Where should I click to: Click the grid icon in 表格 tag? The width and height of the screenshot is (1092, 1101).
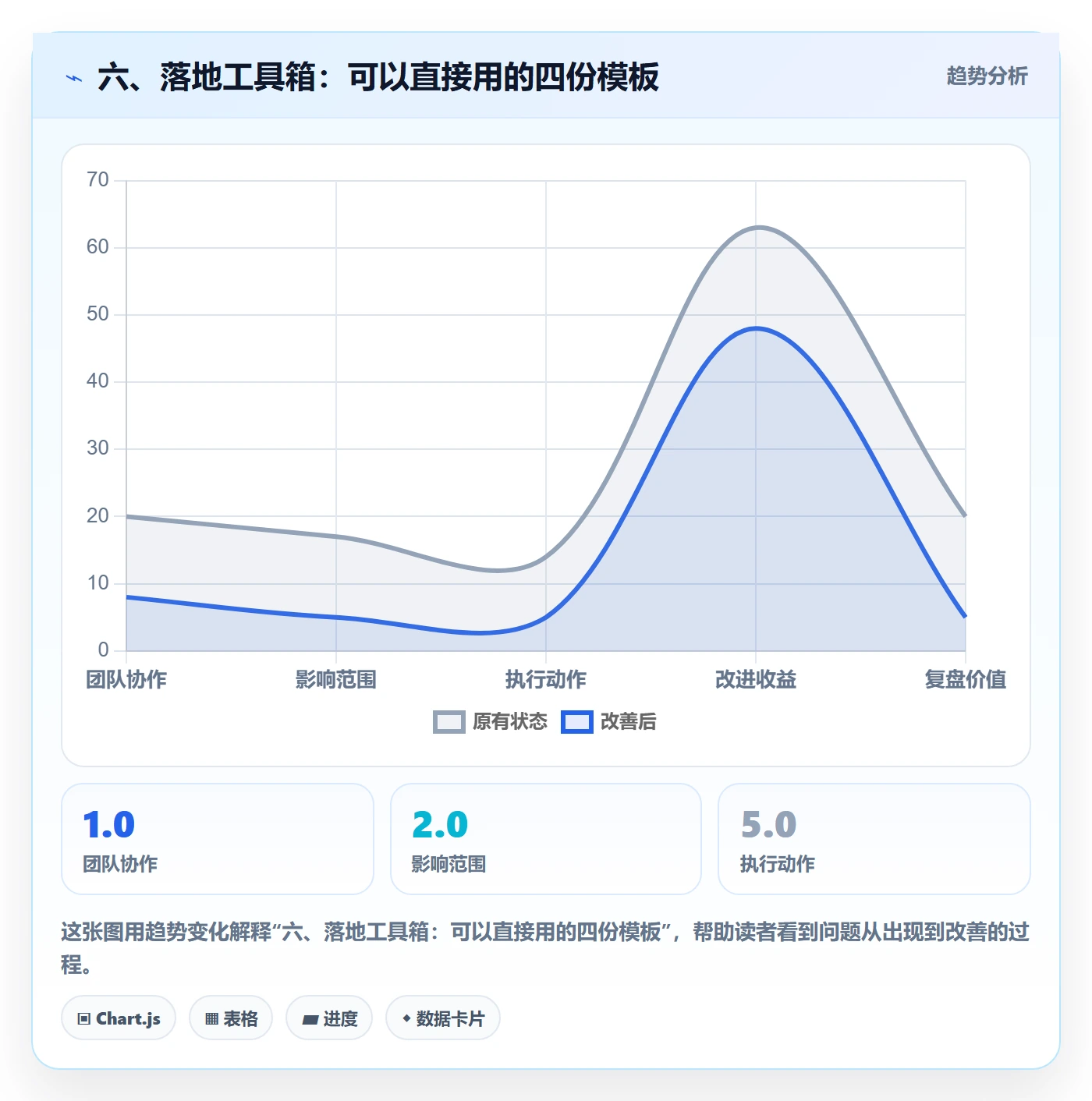coord(211,1018)
